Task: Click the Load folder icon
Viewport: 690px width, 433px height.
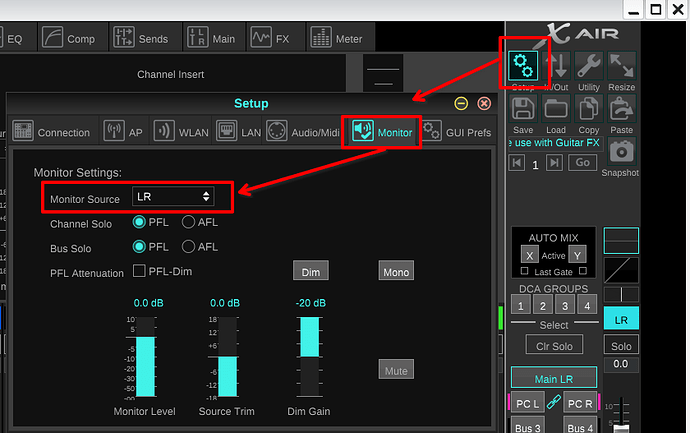Action: coord(556,108)
